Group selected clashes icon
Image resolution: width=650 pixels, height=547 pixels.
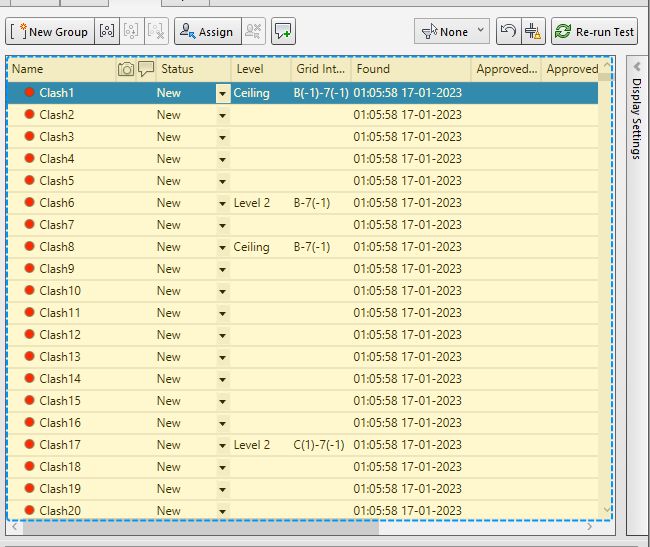107,32
